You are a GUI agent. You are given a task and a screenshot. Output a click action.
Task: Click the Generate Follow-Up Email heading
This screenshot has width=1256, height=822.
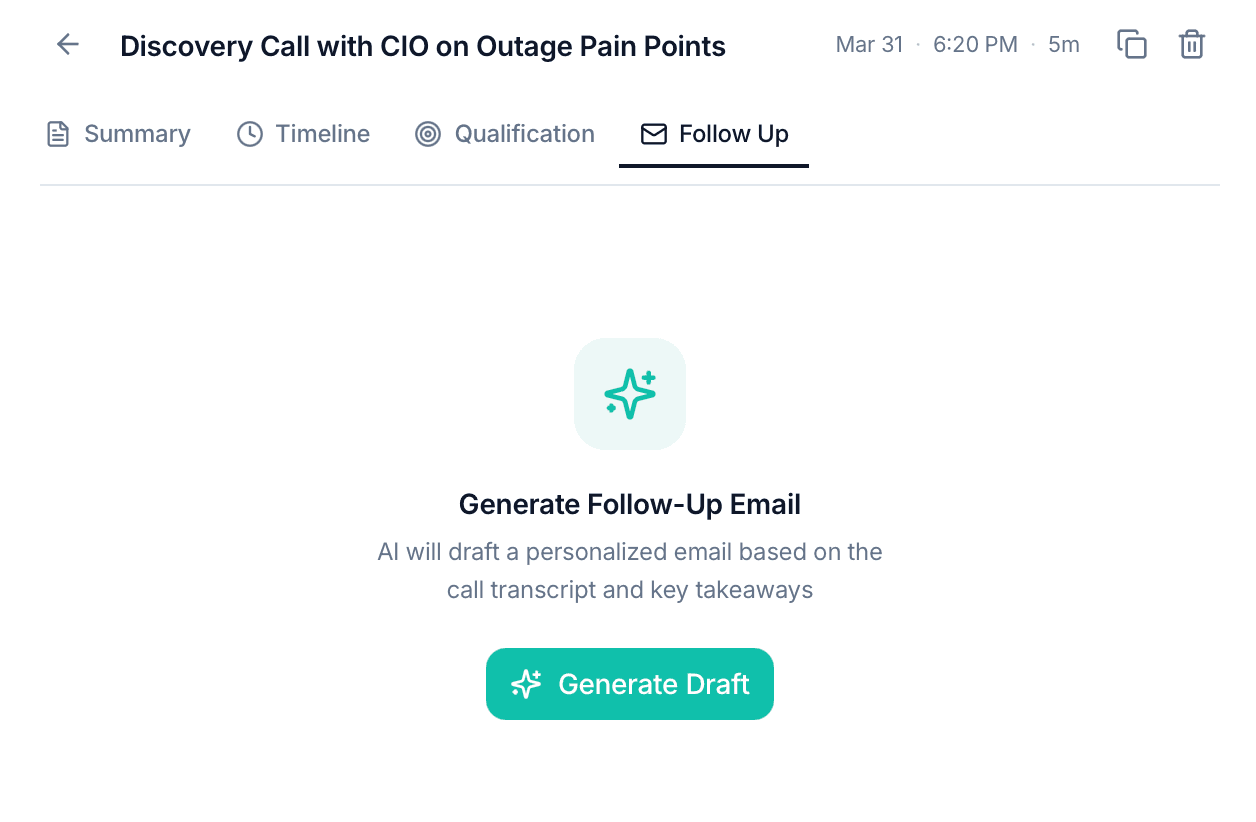tap(629, 504)
